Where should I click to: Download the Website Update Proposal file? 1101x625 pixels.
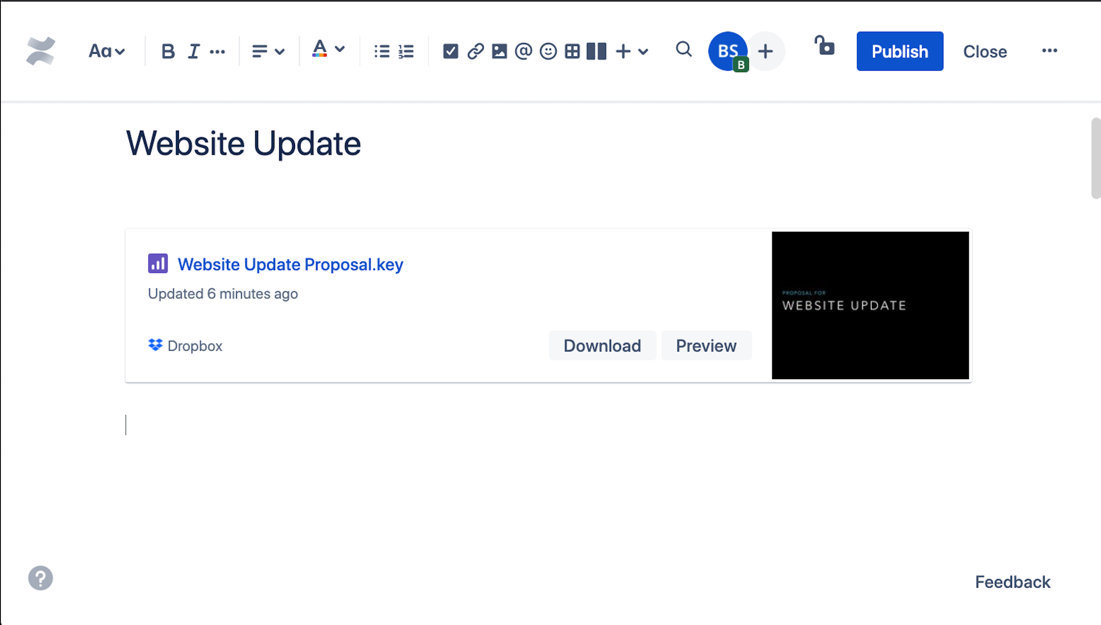(602, 345)
